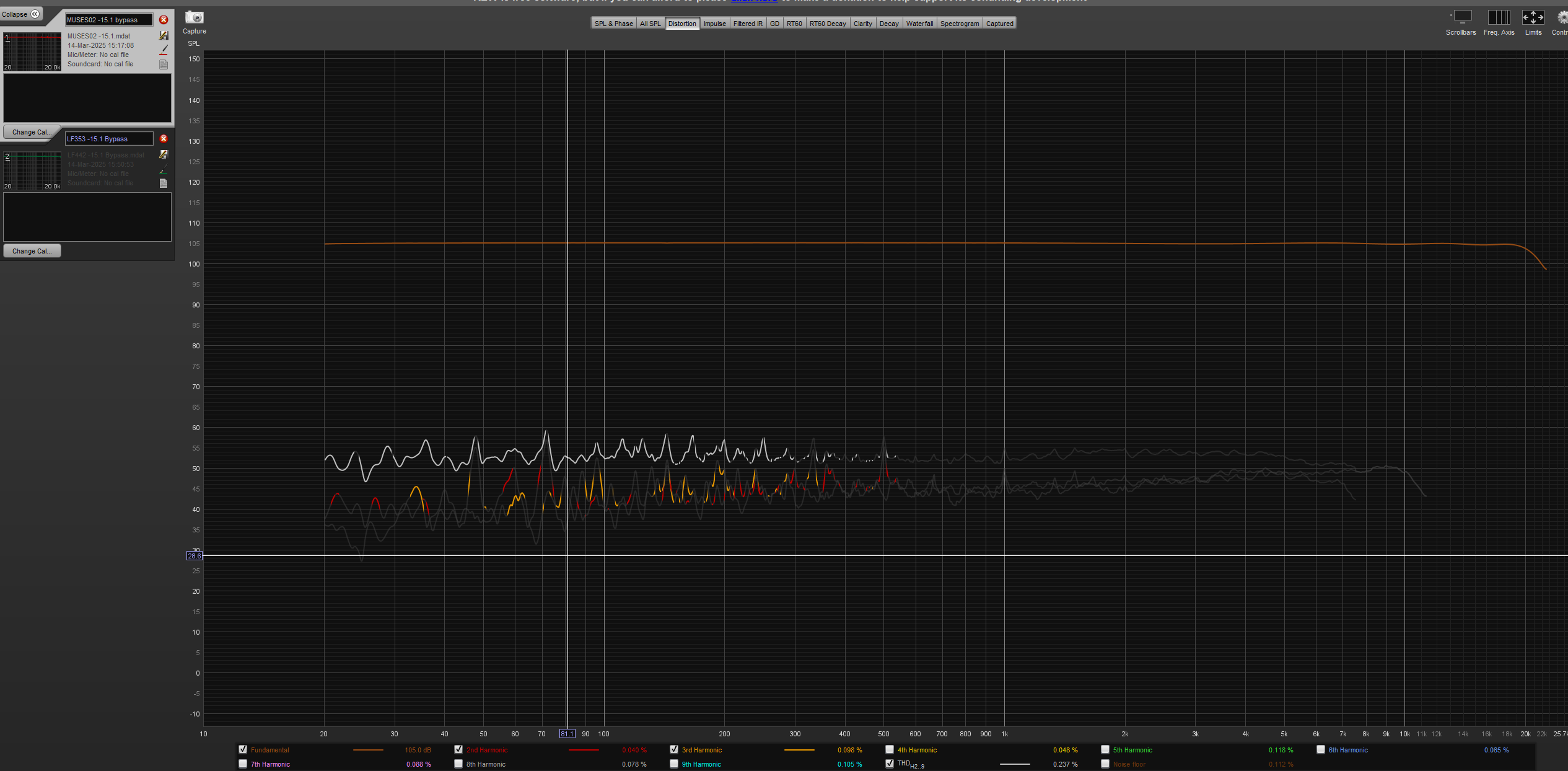Open the notes icon for LF353 measurement
Viewport: 1568px width, 771px height.
164,183
